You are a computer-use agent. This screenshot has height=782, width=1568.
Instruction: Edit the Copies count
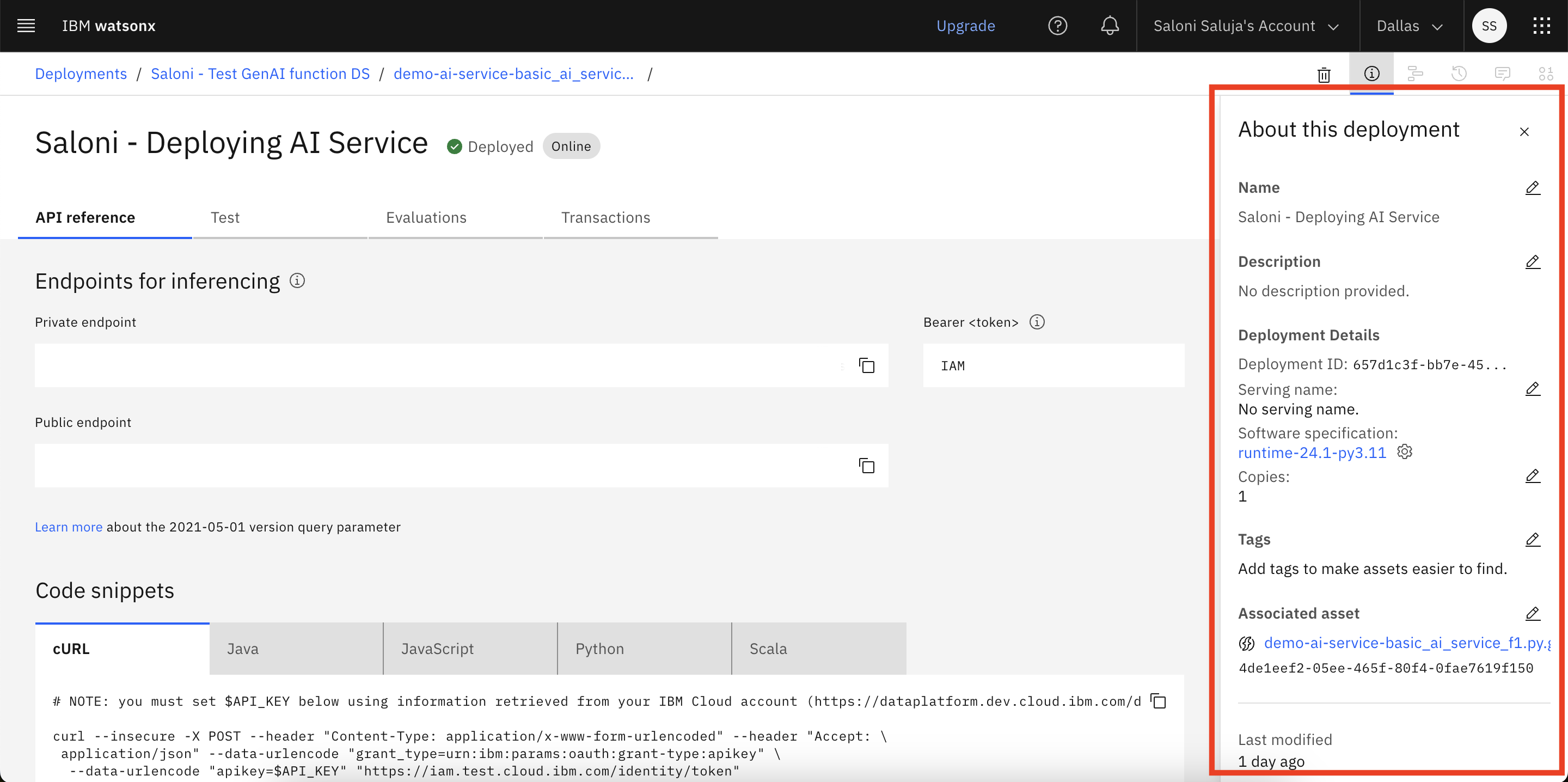1533,475
